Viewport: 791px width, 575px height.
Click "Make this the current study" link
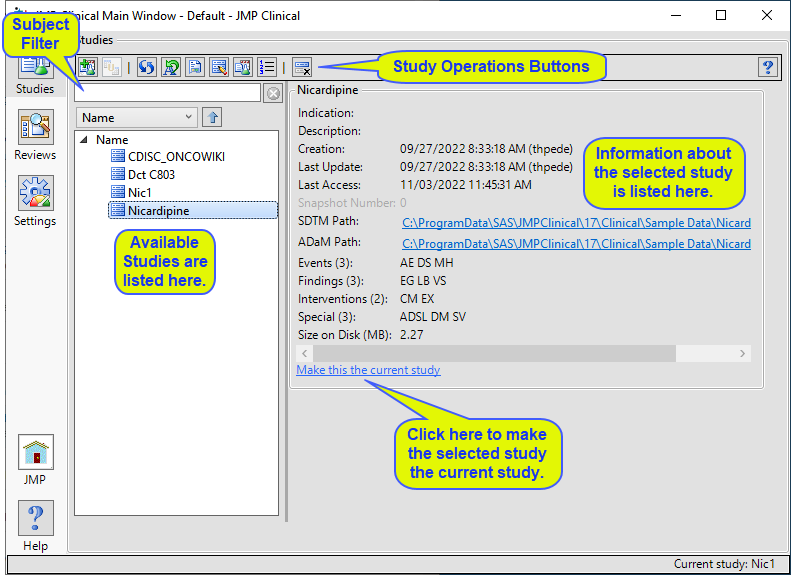point(368,370)
